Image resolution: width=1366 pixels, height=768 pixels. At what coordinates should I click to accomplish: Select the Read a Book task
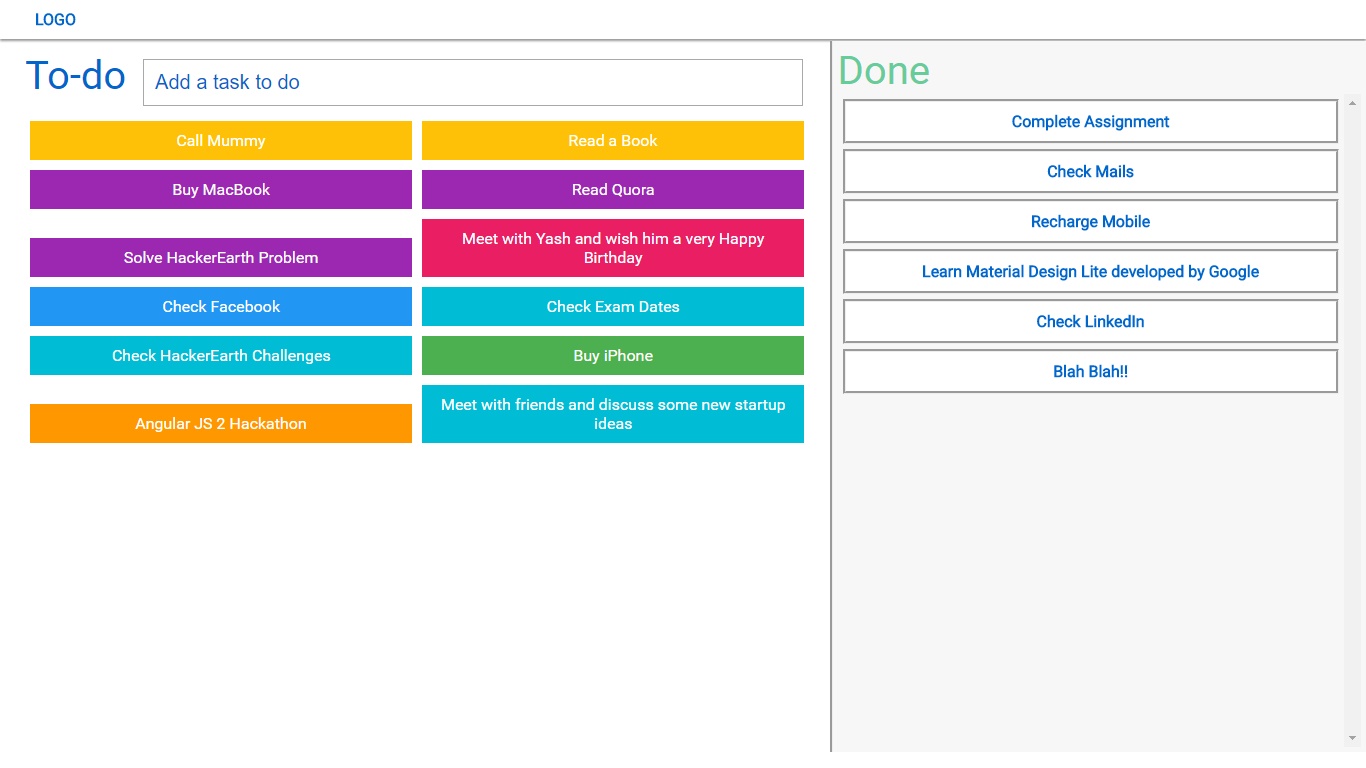[613, 141]
